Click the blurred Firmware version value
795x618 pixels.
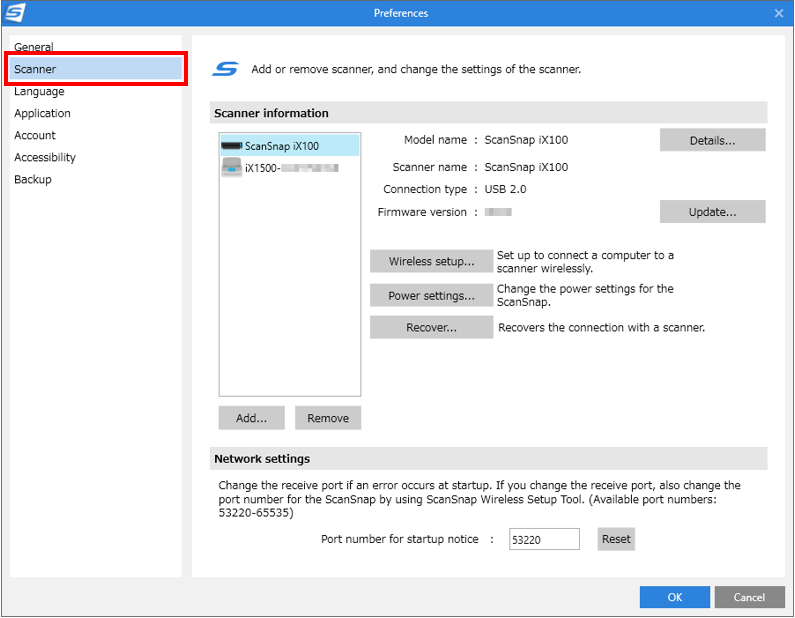point(498,212)
